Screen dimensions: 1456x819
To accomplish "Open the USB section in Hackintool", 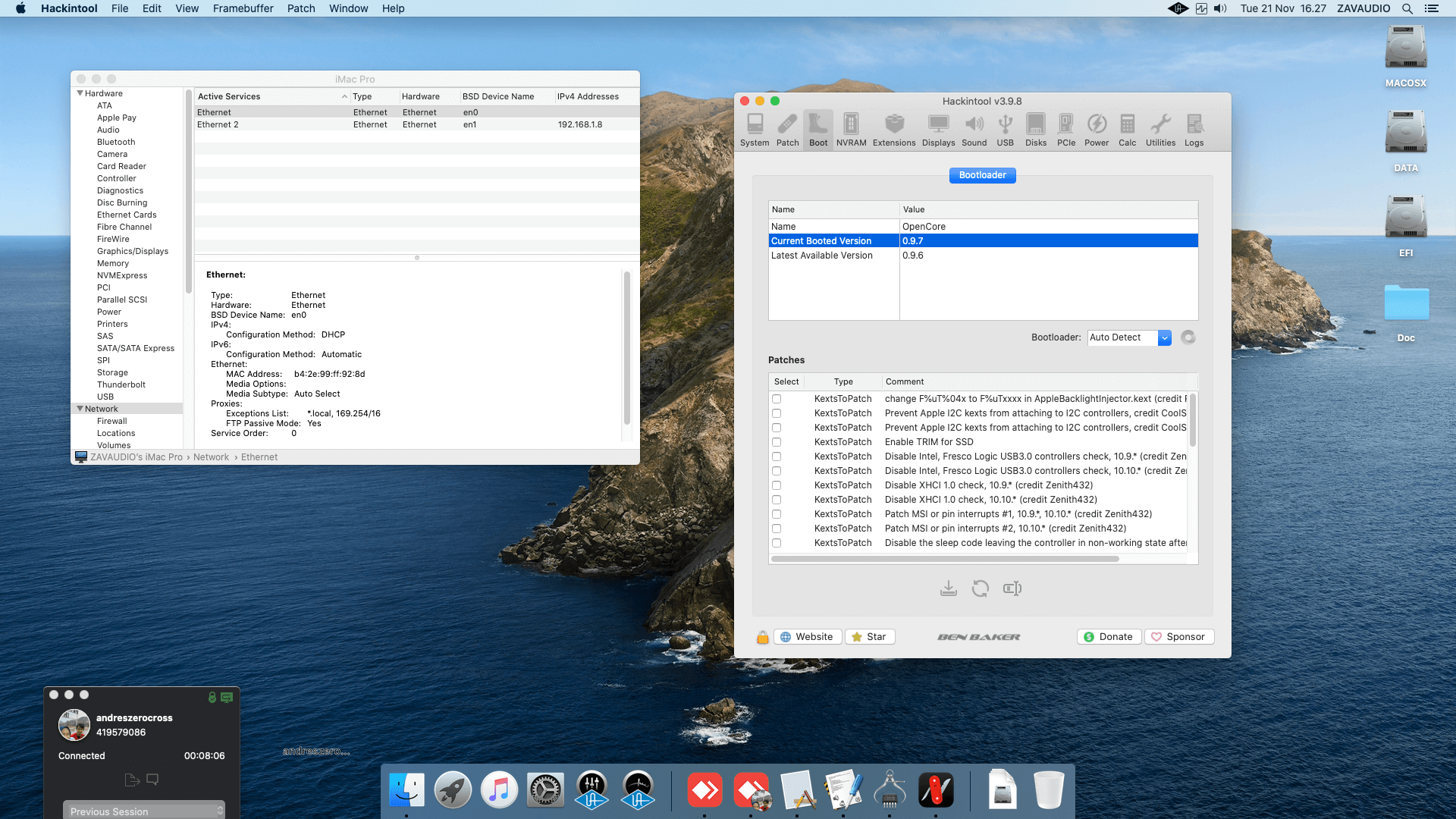I will point(1005,130).
